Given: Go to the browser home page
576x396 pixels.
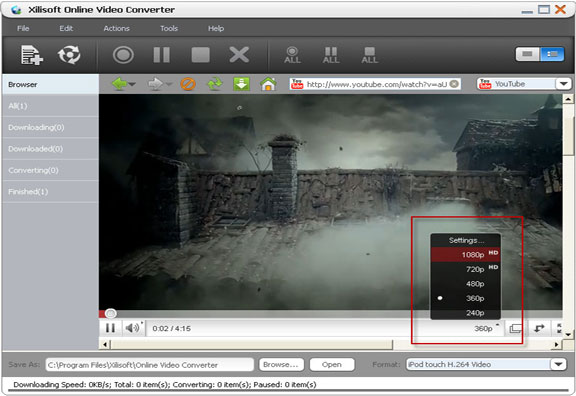Looking at the screenshot, I should [268, 84].
